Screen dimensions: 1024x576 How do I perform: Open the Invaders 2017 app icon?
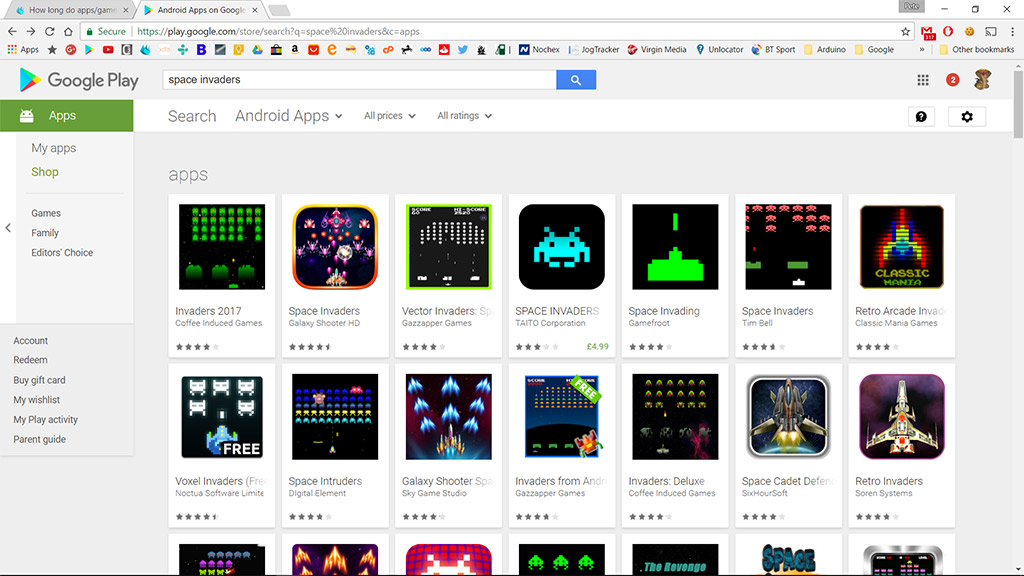coord(222,247)
